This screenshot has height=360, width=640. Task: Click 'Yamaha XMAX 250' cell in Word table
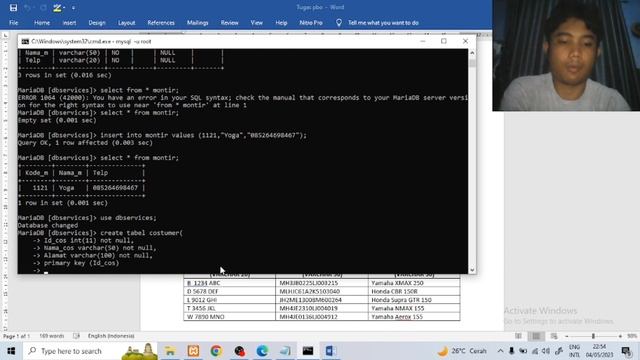coord(414,283)
